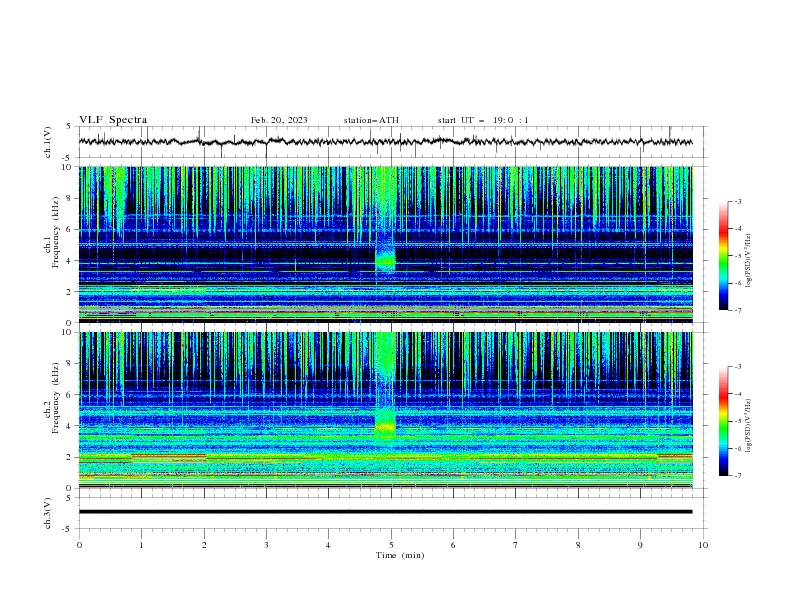Image resolution: width=792 pixels, height=612 pixels.
Task: Click the '-3' label on ch.1 color bar
Action: (x=738, y=201)
